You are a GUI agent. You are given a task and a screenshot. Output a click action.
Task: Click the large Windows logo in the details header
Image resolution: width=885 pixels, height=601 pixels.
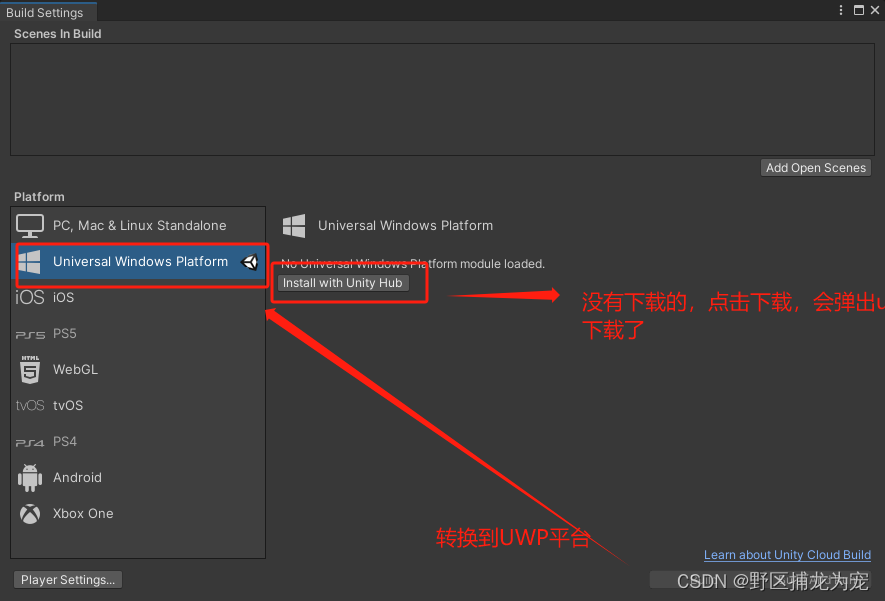294,226
